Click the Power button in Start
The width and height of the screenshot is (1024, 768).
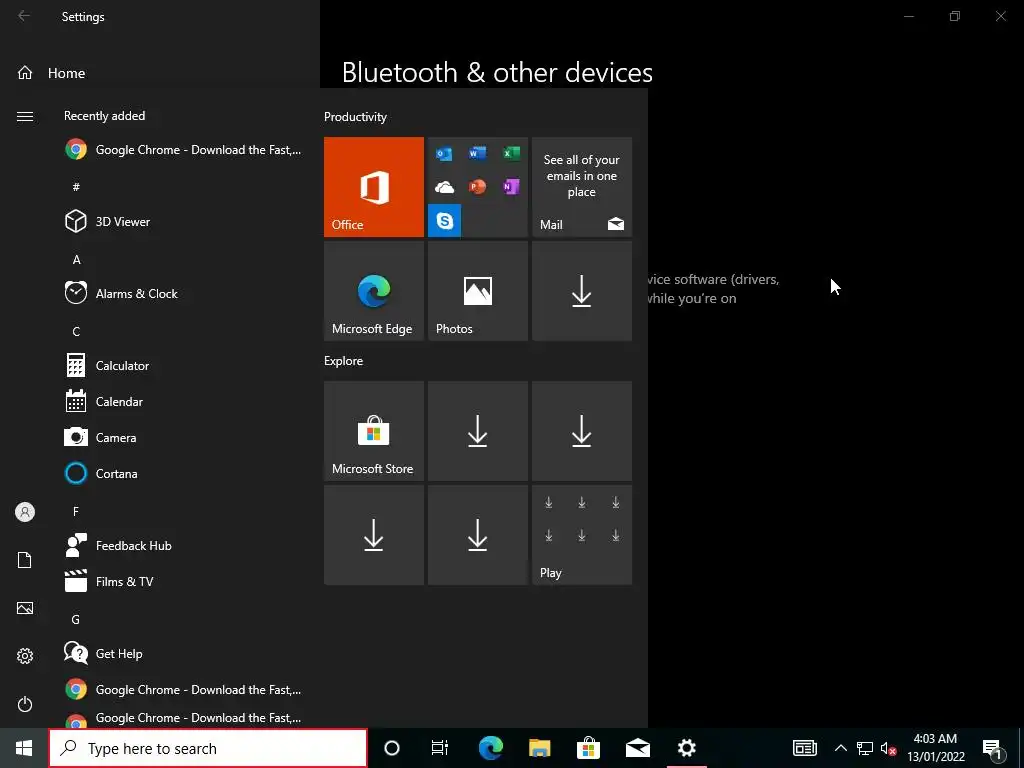[x=25, y=704]
